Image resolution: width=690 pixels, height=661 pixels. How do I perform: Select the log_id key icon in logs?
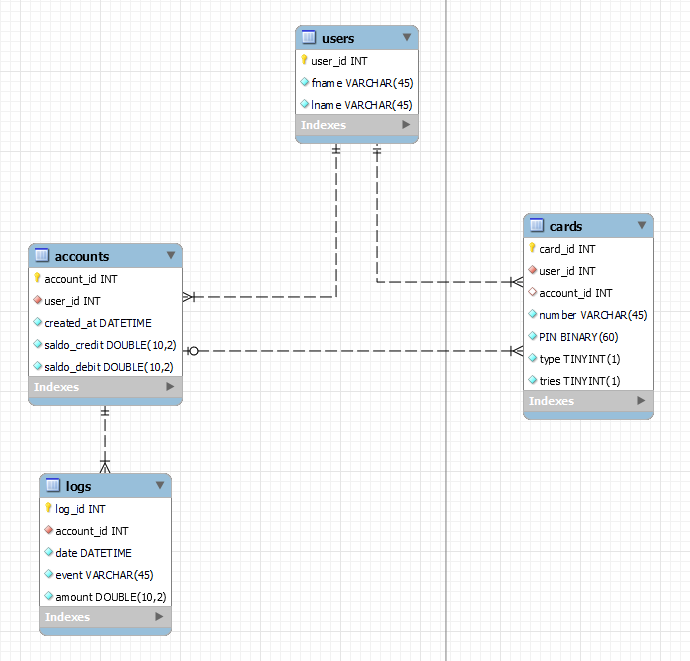click(48, 508)
